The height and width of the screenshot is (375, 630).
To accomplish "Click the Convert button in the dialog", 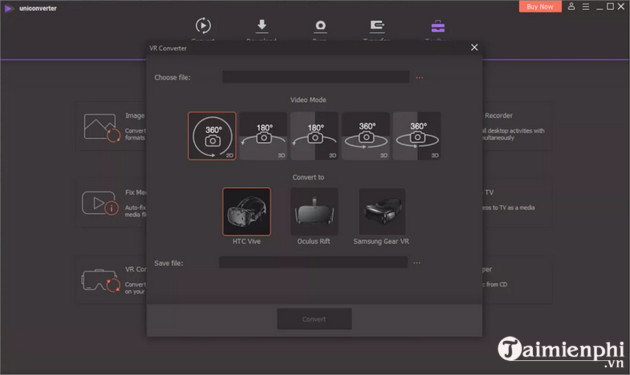I will tap(314, 319).
